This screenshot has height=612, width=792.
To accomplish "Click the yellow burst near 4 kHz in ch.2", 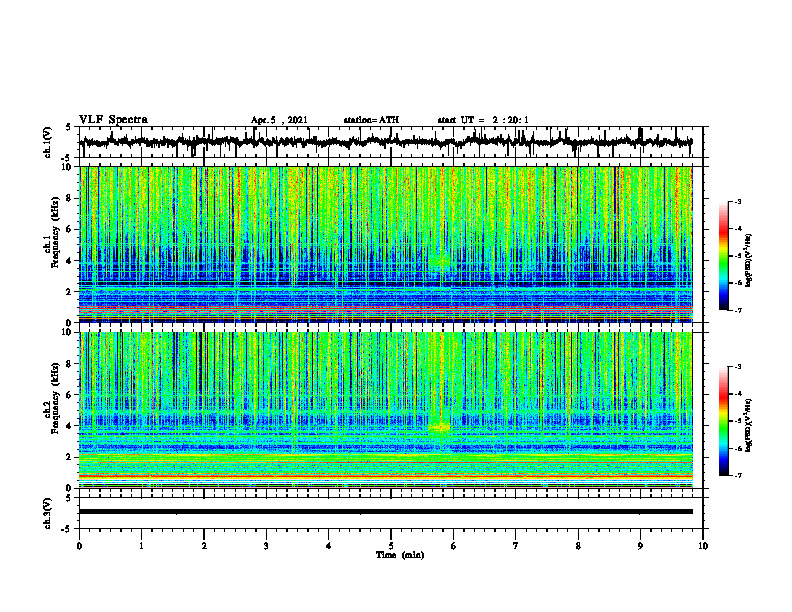I will [439, 428].
